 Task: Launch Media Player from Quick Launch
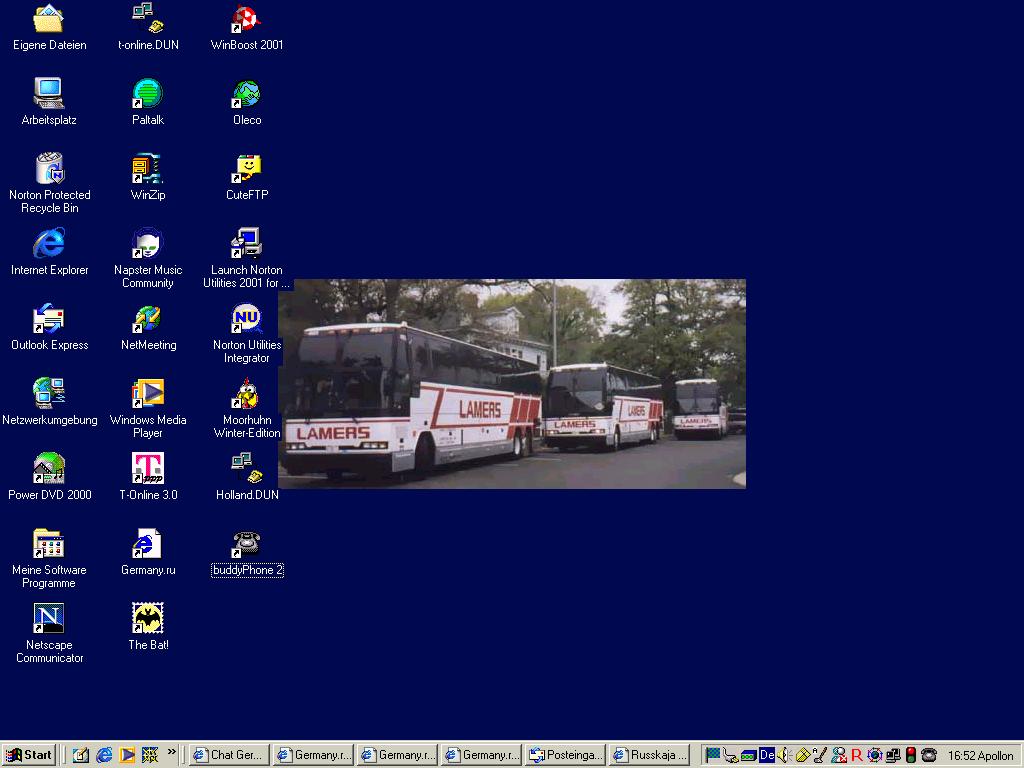click(x=127, y=755)
